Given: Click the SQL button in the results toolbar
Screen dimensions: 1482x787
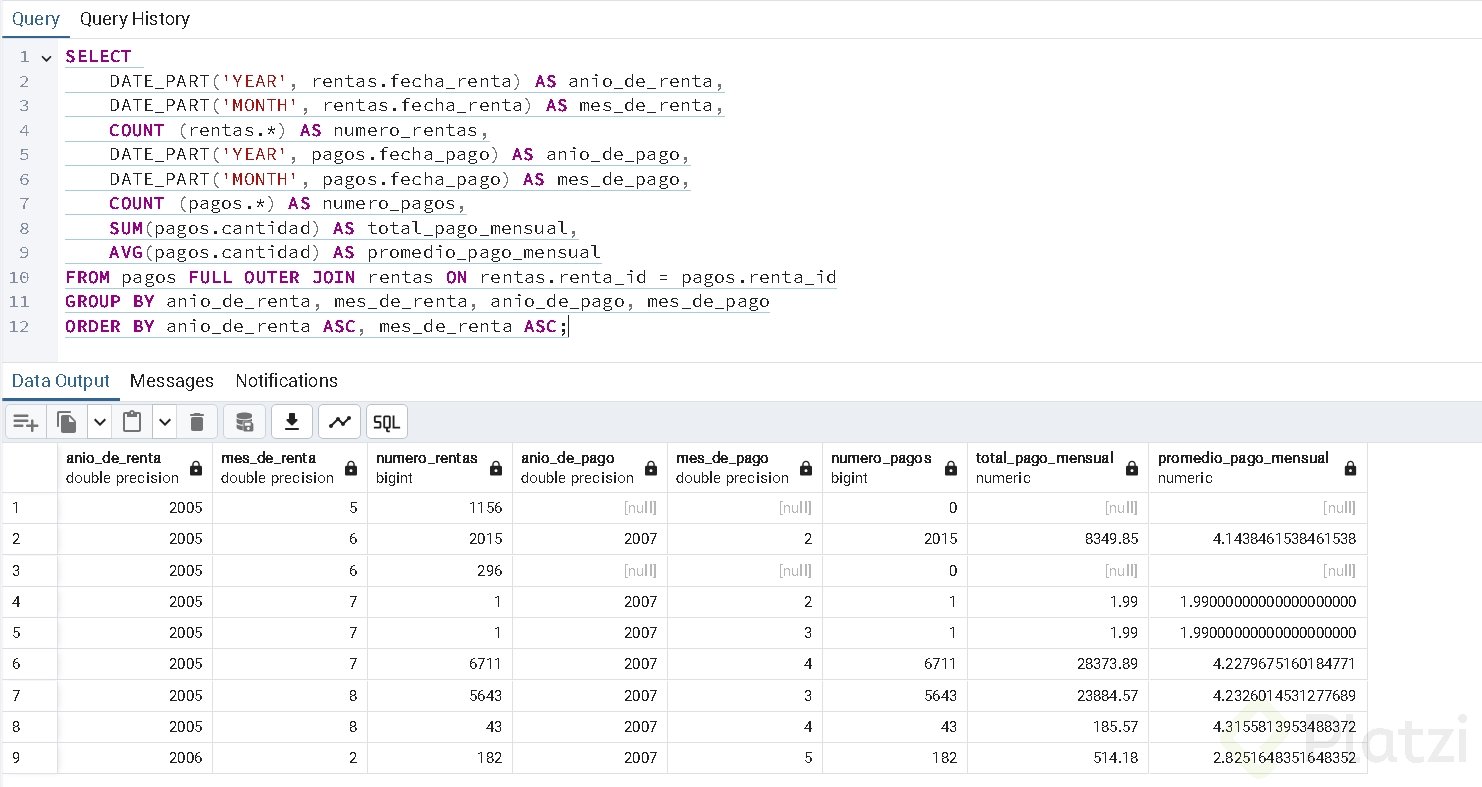Looking at the screenshot, I should click(387, 422).
